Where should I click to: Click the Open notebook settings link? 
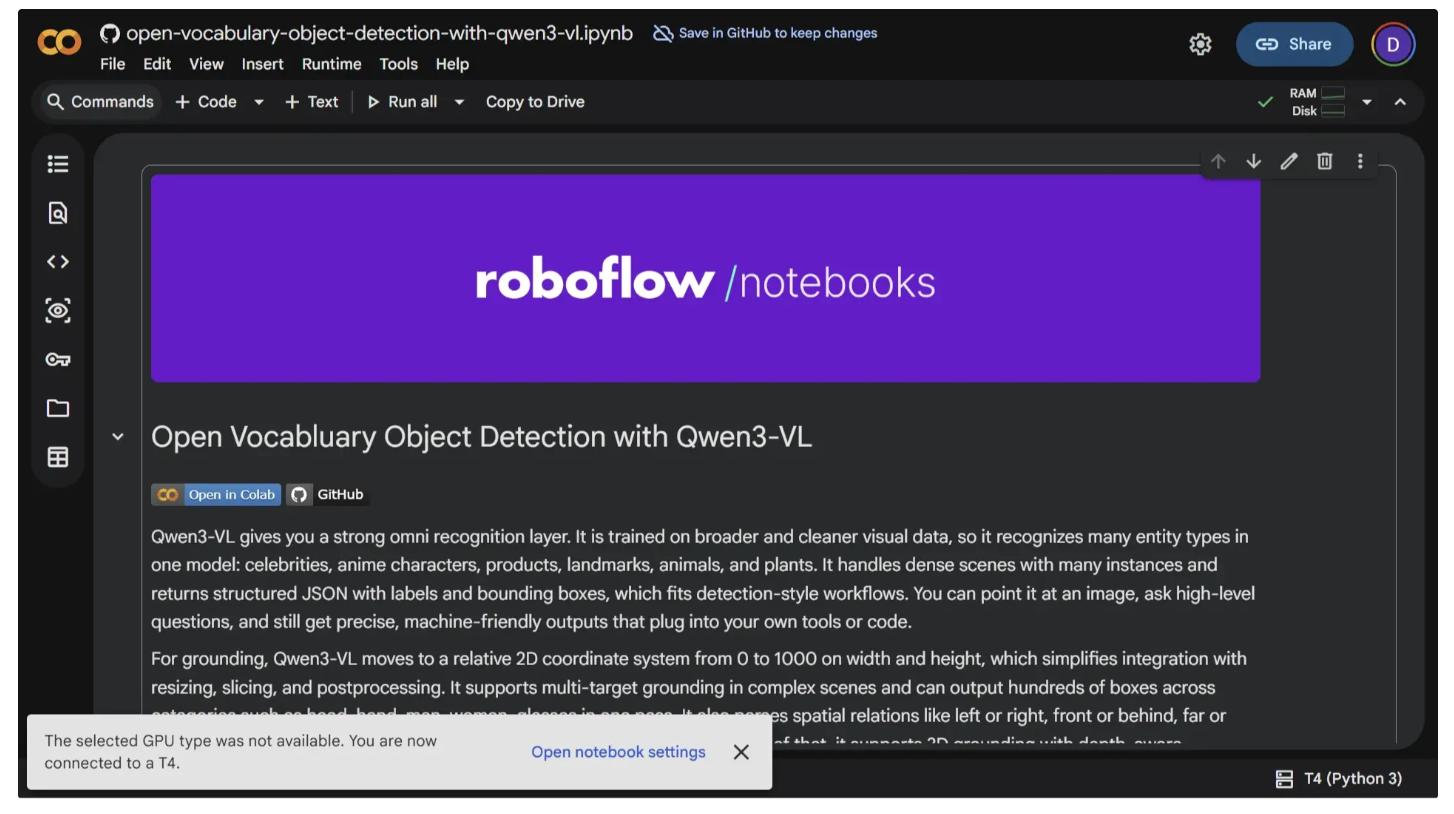click(618, 752)
